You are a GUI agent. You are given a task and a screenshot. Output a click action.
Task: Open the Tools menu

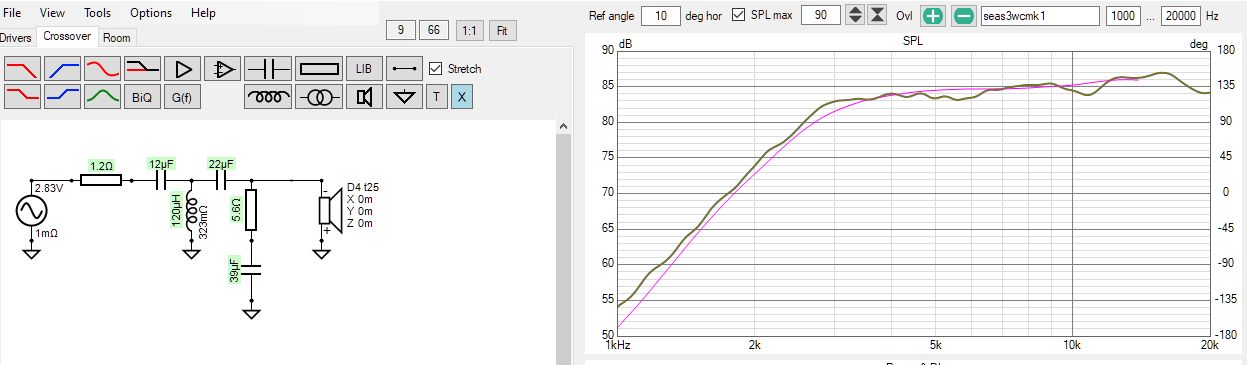[x=98, y=13]
